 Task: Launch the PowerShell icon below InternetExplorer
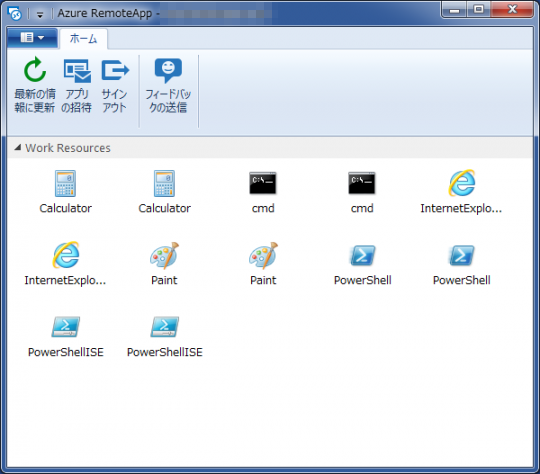461,264
